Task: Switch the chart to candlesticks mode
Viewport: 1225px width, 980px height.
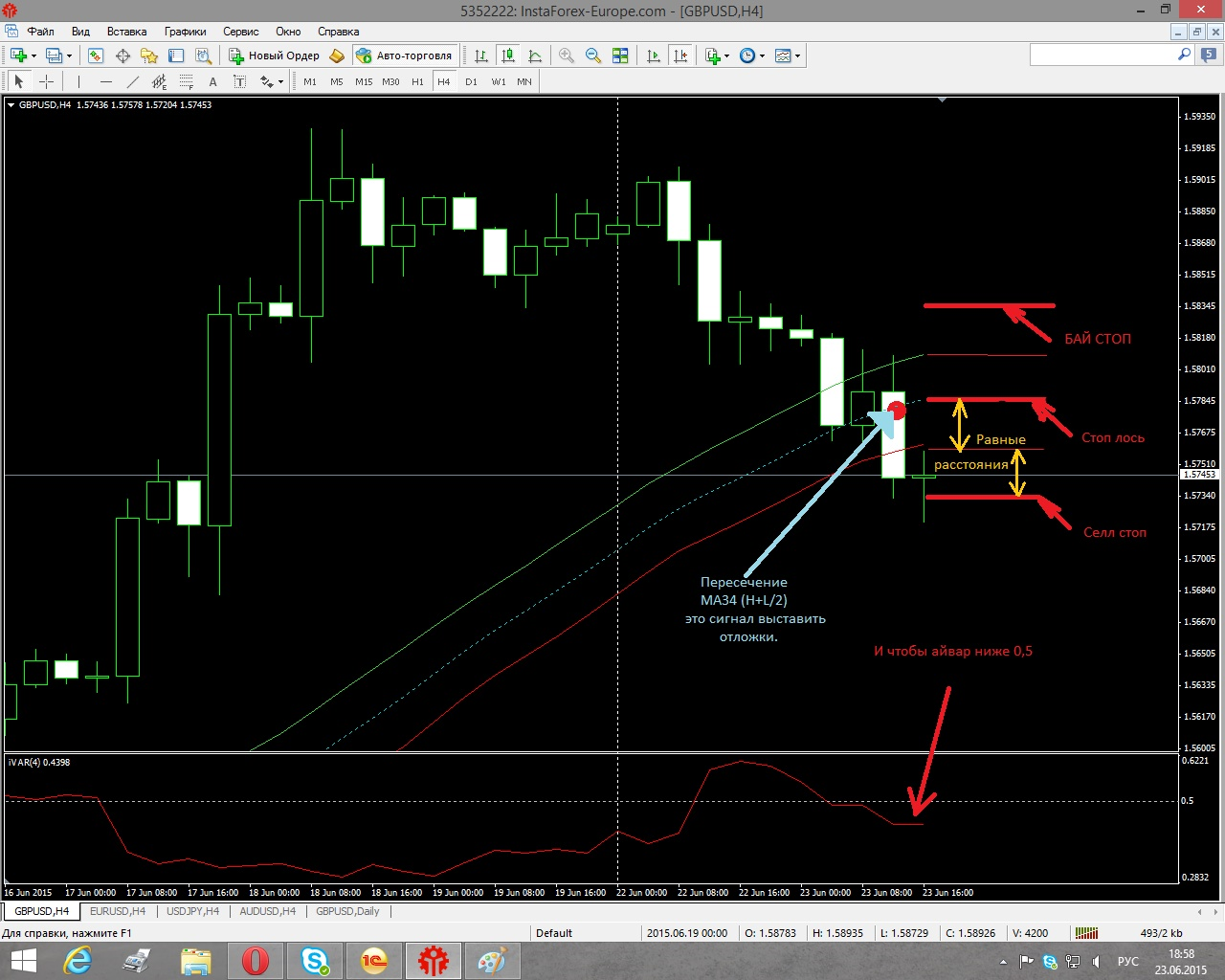Action: pos(508,56)
